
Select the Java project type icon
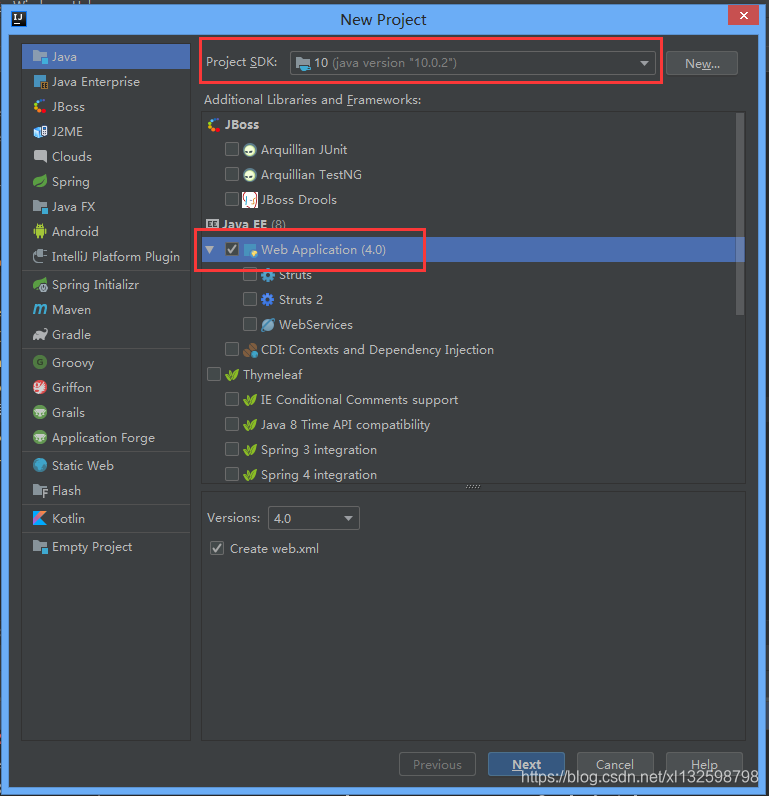click(x=40, y=56)
